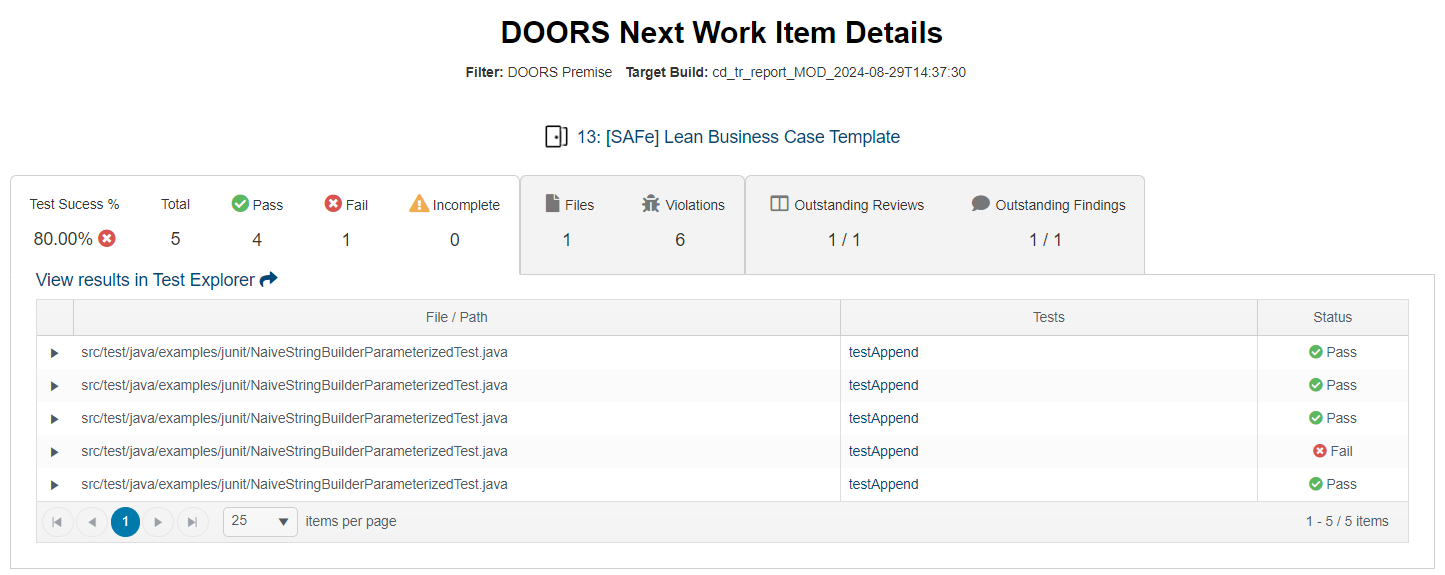
Task: Go to the first page of results
Action: (x=57, y=522)
